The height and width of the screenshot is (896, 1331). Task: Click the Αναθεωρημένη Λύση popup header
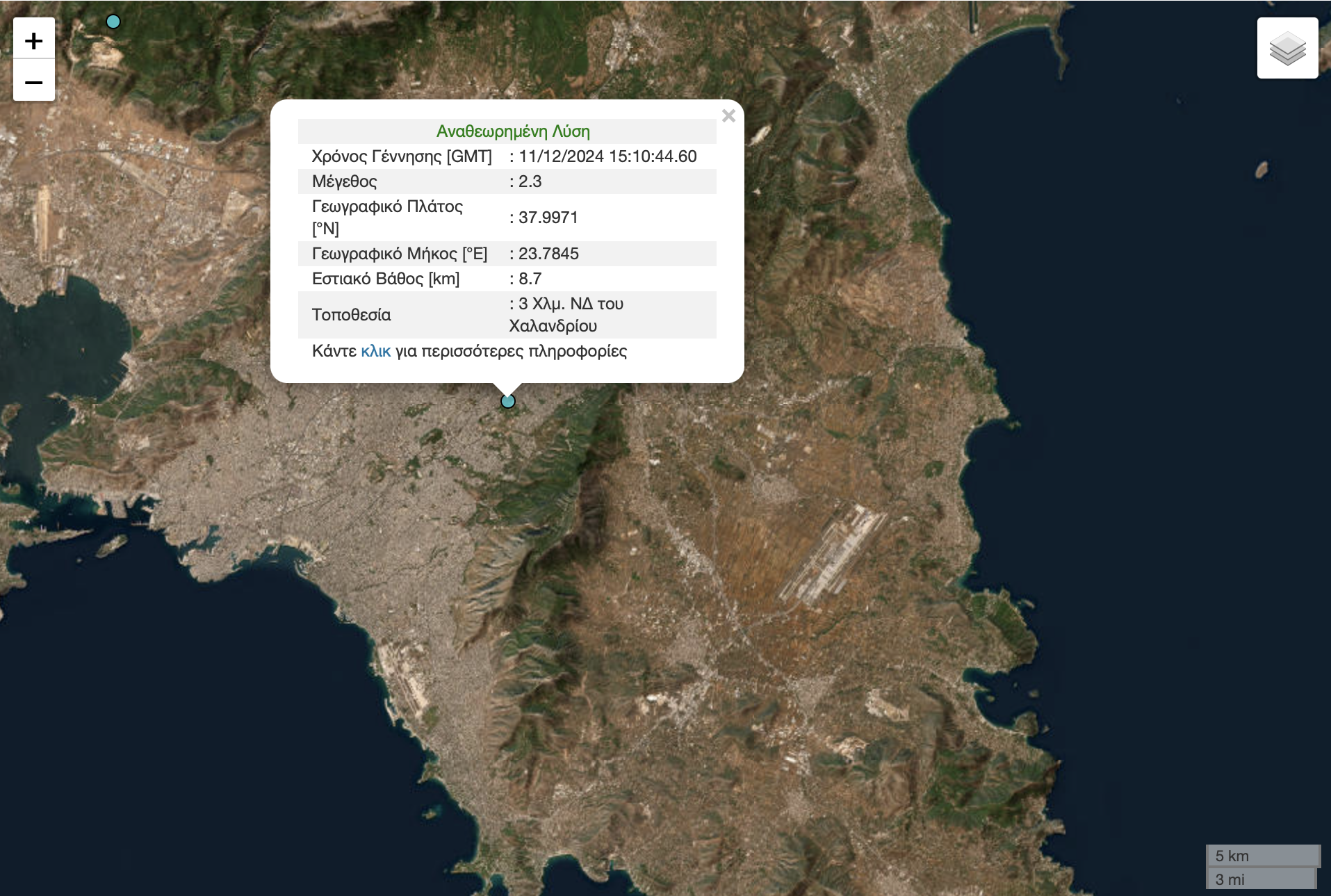click(x=512, y=131)
